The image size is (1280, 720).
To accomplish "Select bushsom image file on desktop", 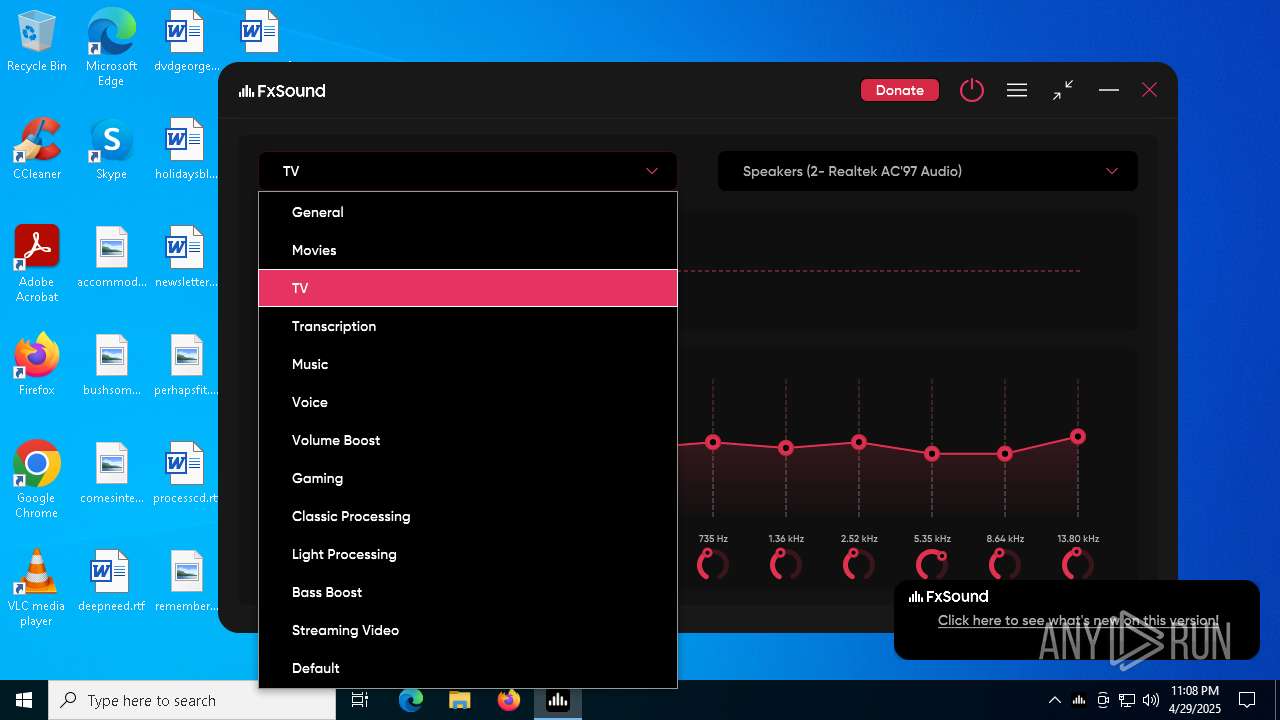I will click(x=111, y=365).
